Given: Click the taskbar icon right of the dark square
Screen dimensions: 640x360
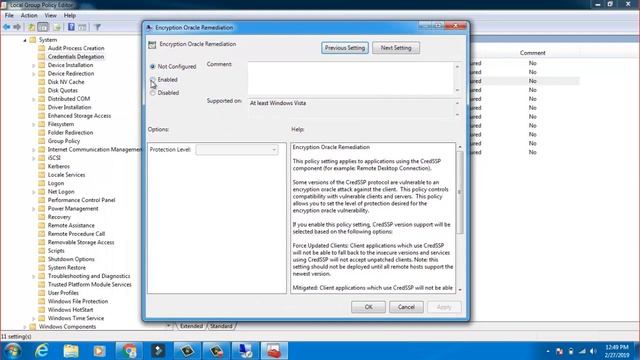Looking at the screenshot, I should [187, 351].
